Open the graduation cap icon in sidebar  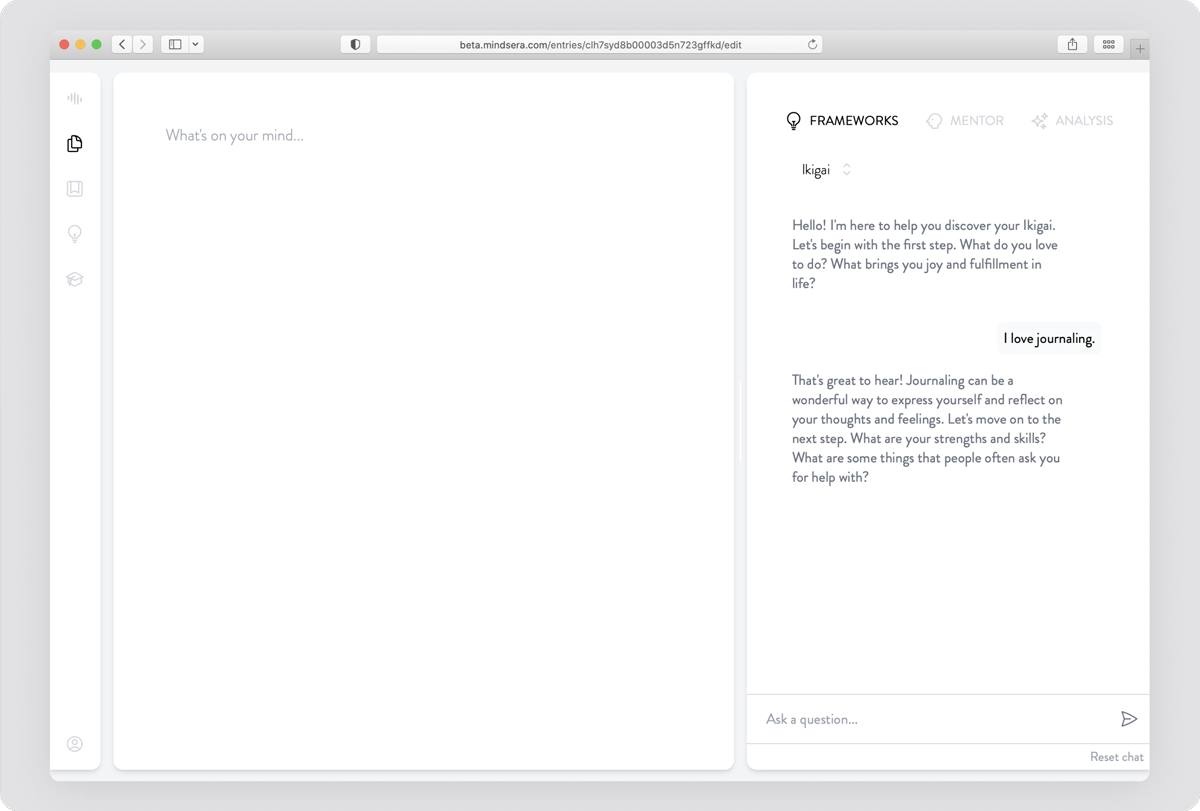[x=75, y=280]
